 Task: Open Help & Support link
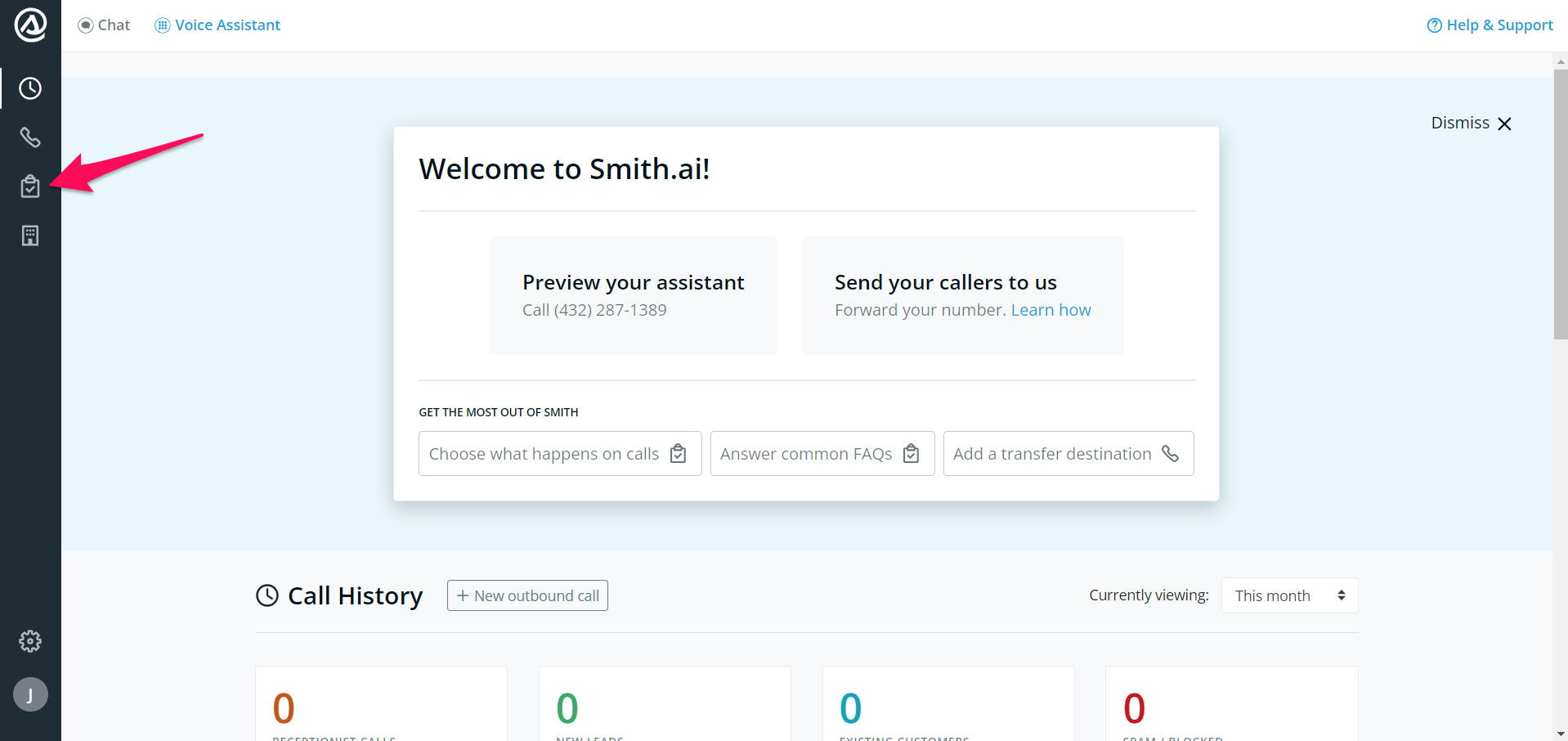[1490, 25]
